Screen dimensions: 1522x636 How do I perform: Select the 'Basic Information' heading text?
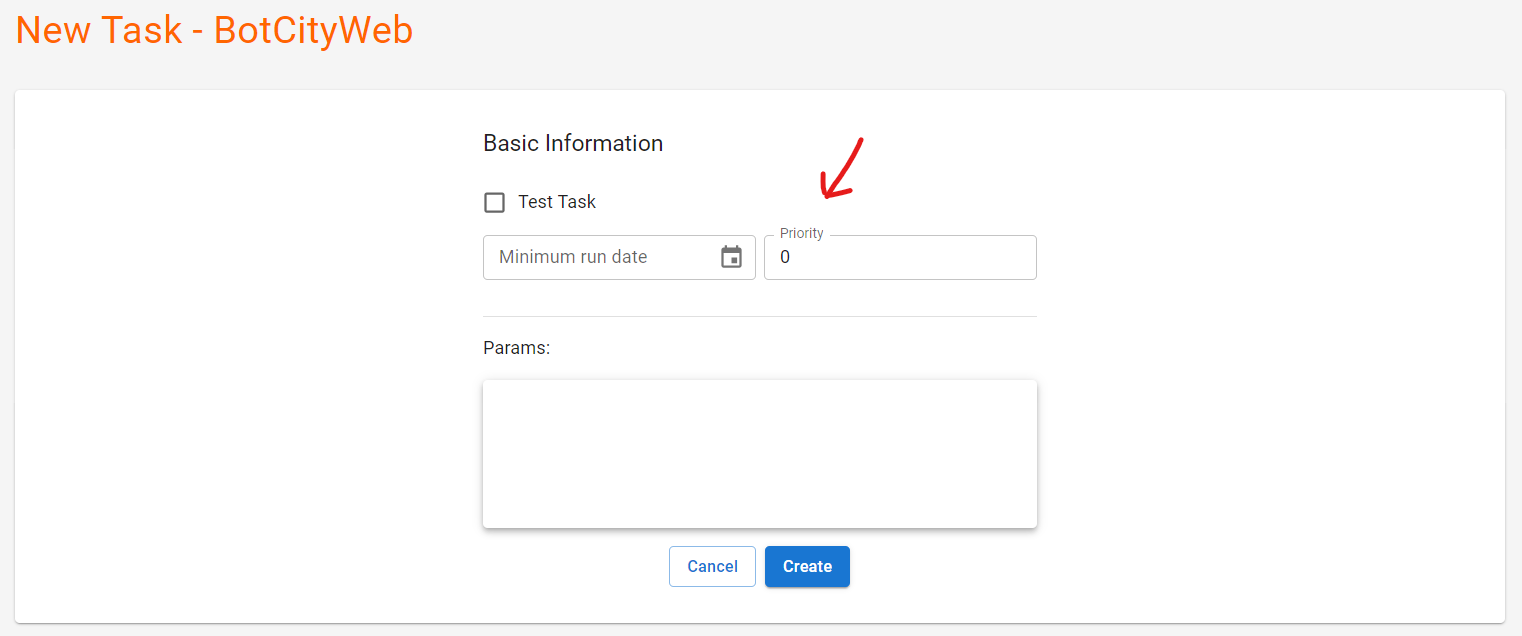click(x=573, y=143)
